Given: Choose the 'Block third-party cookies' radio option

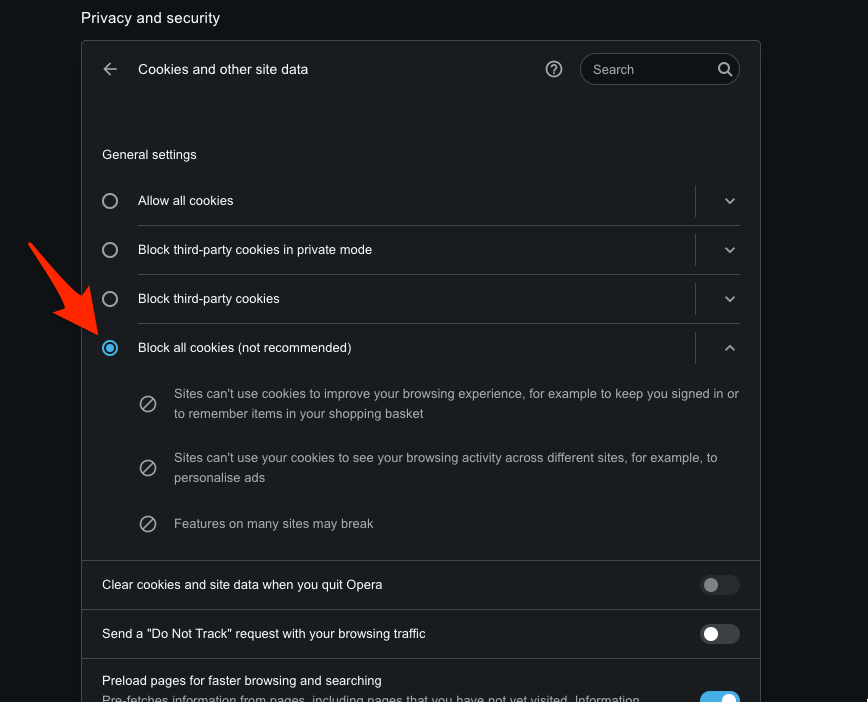Looking at the screenshot, I should pos(110,299).
